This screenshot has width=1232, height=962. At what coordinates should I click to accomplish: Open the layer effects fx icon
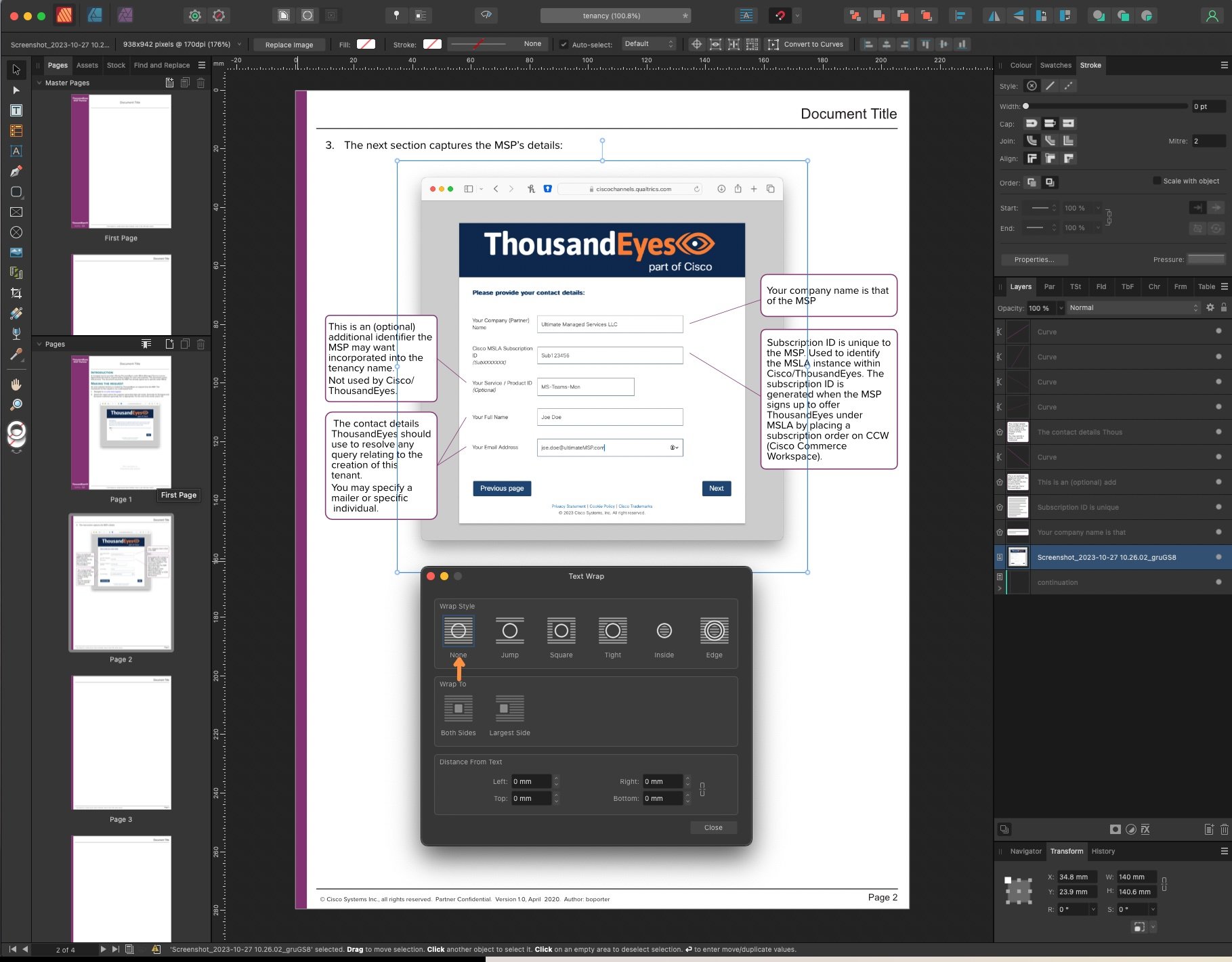pos(1145,829)
